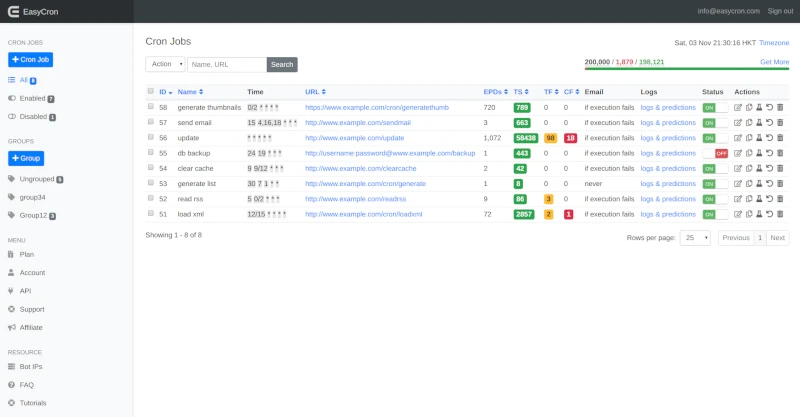Create a new Group

tap(26, 159)
